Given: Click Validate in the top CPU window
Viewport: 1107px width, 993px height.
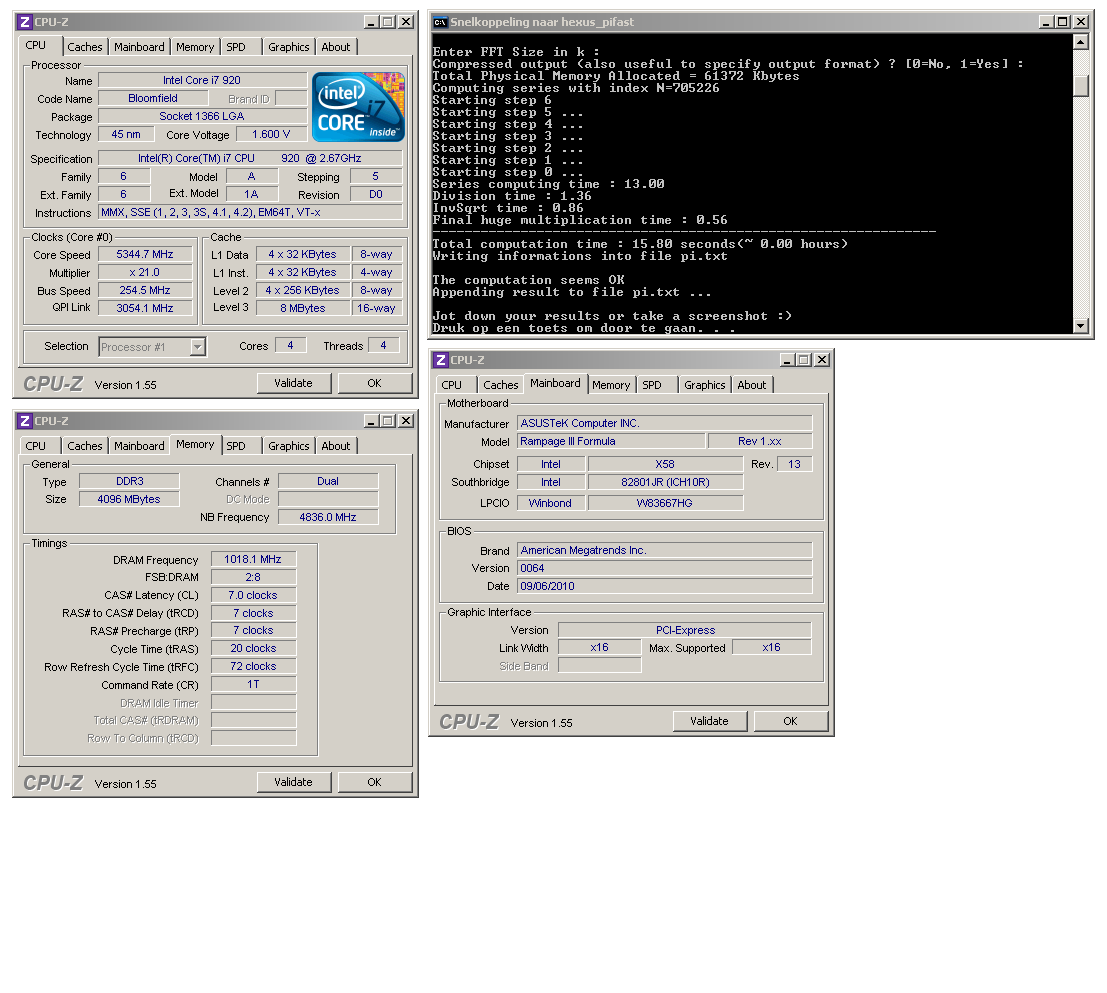Looking at the screenshot, I should click(293, 383).
